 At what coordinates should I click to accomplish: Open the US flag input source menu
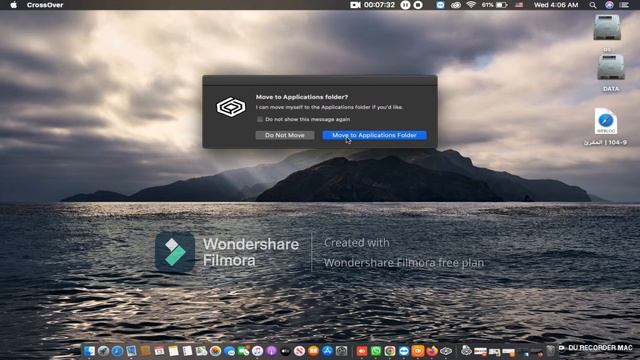click(519, 5)
